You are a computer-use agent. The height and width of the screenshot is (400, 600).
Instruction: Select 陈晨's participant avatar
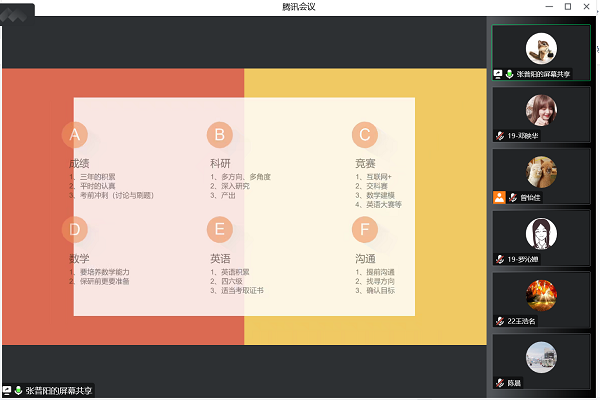tap(541, 357)
